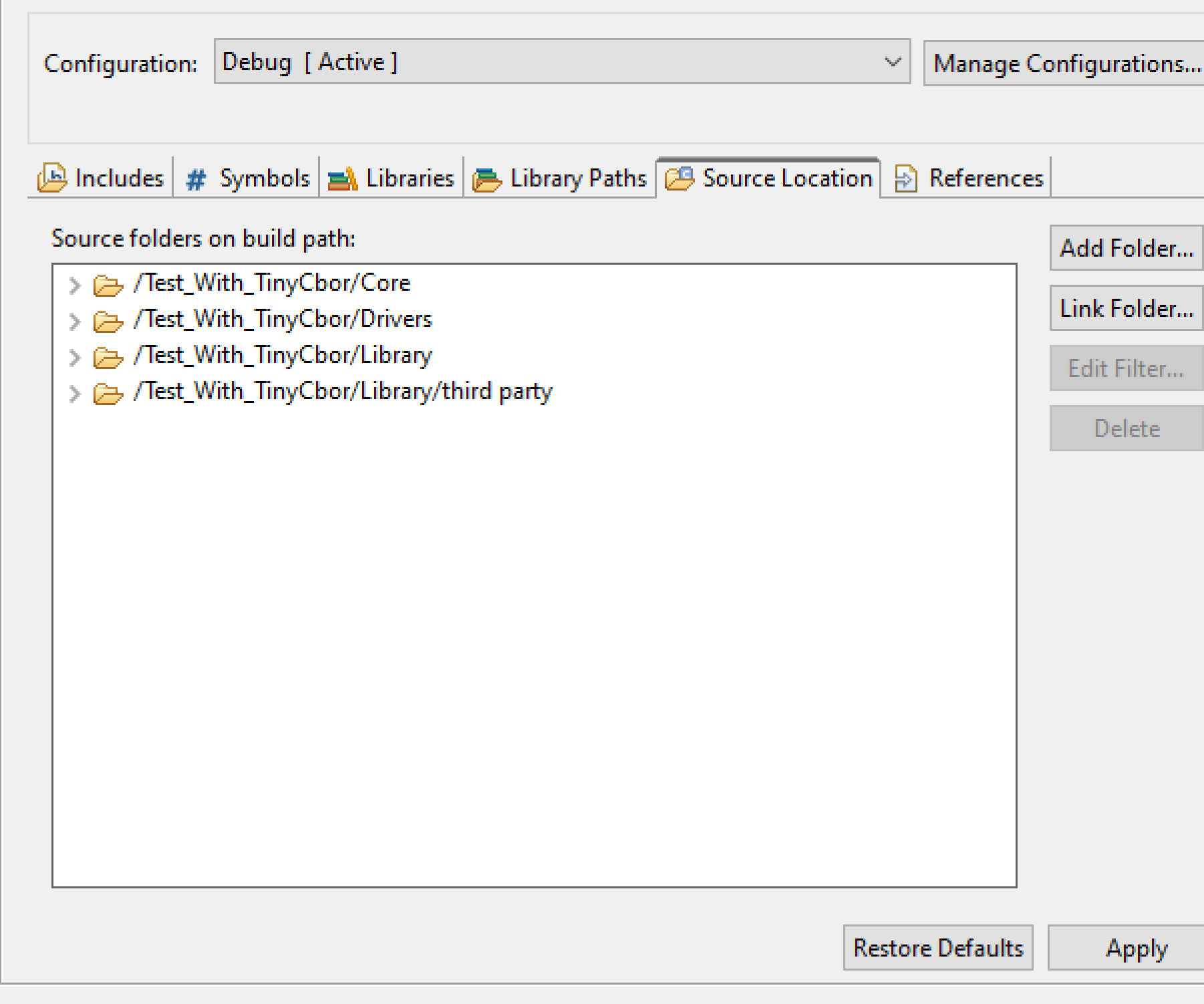Click the folder icon beside /Test_With_TinyCbor/Drivers
This screenshot has width=1204, height=1004.
(x=107, y=319)
